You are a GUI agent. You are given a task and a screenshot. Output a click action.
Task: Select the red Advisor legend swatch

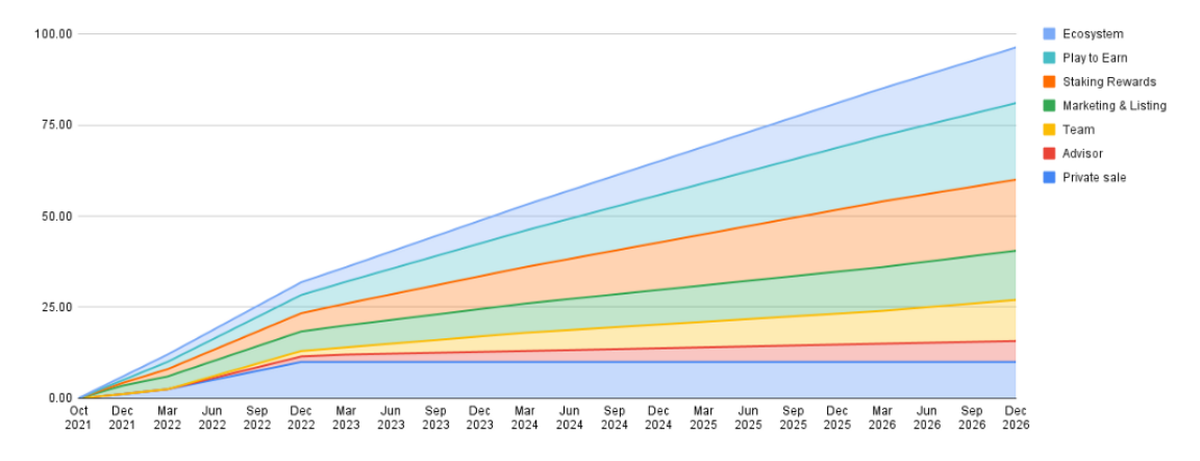pyautogui.click(x=1049, y=154)
